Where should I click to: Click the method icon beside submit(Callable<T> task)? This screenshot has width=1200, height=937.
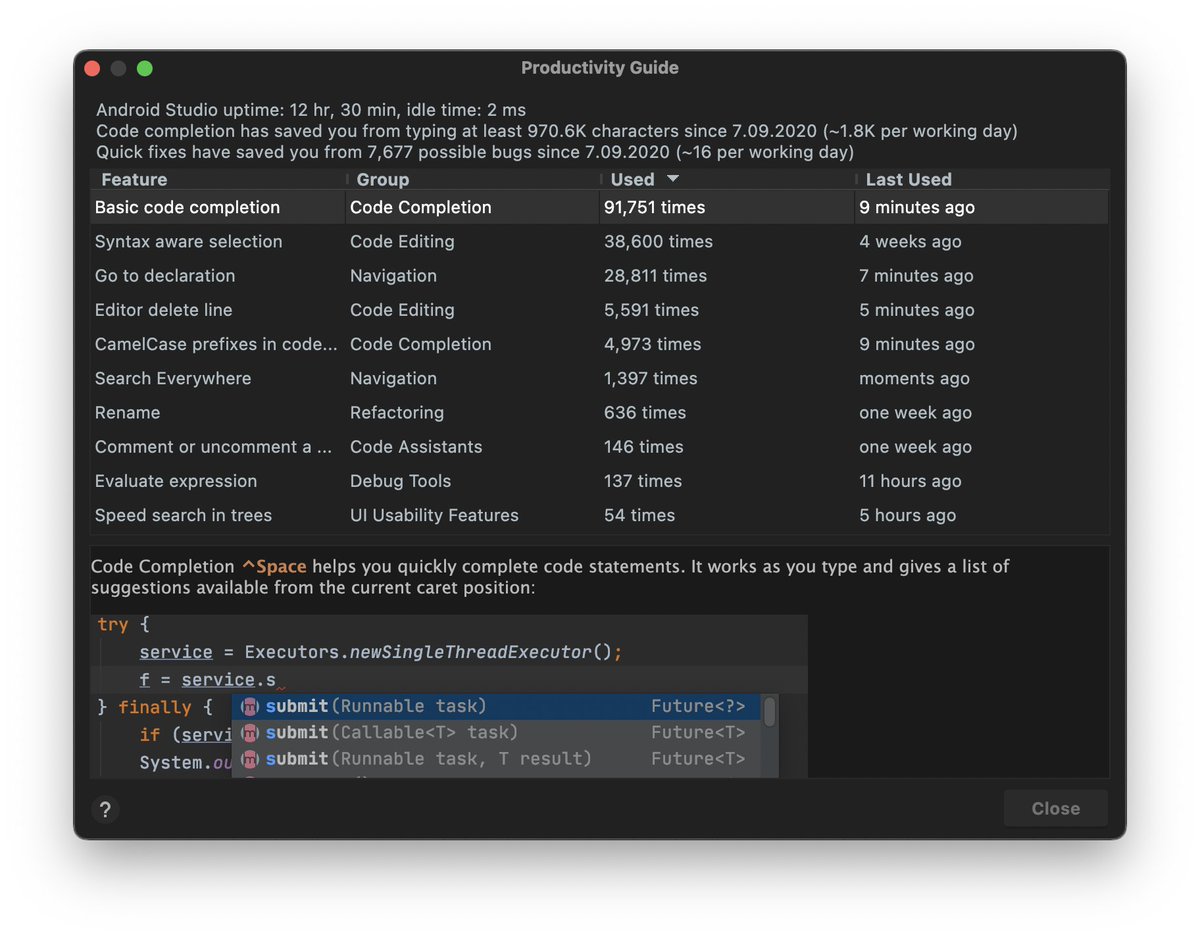point(250,733)
